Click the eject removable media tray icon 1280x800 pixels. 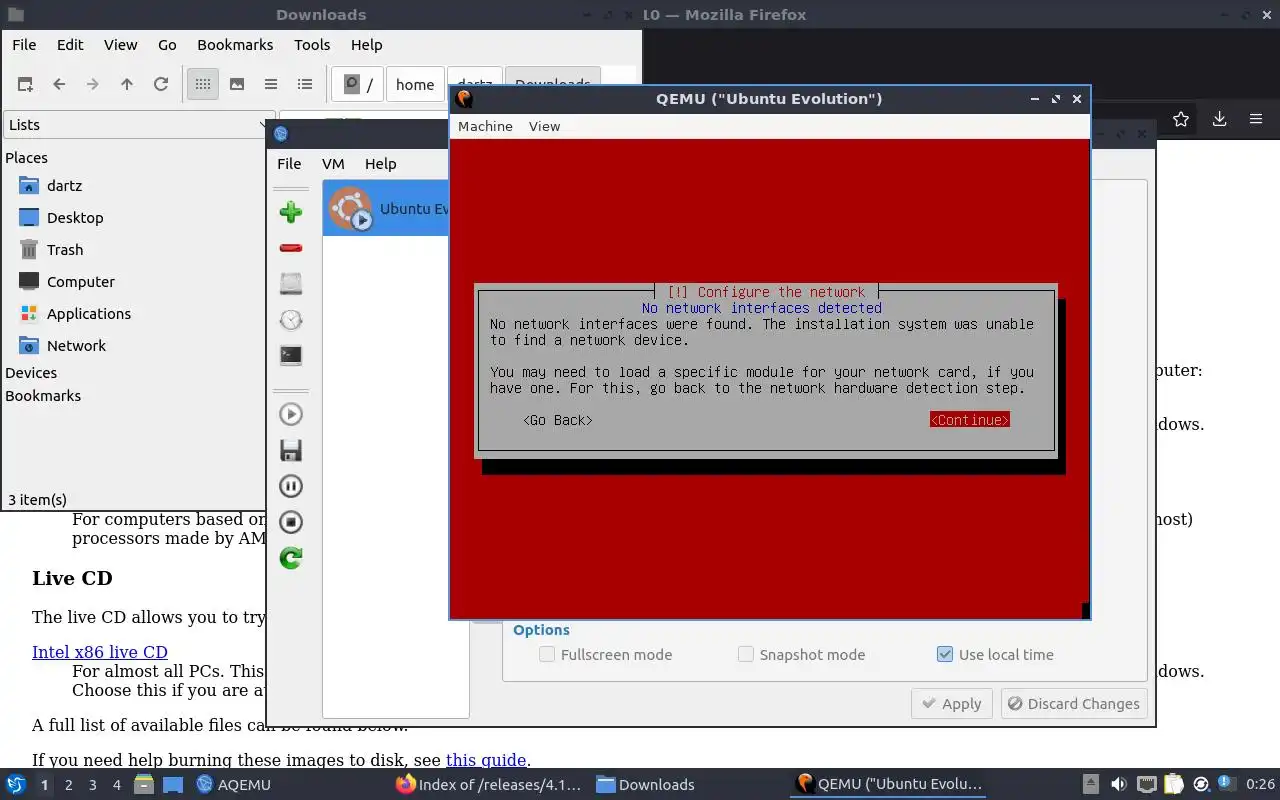pos(1091,785)
